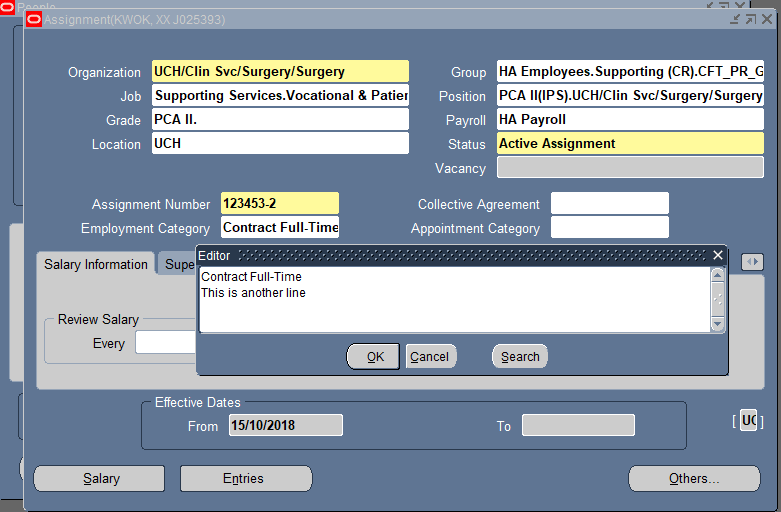
Task: Click the Effective Dates To field
Action: pos(578,425)
